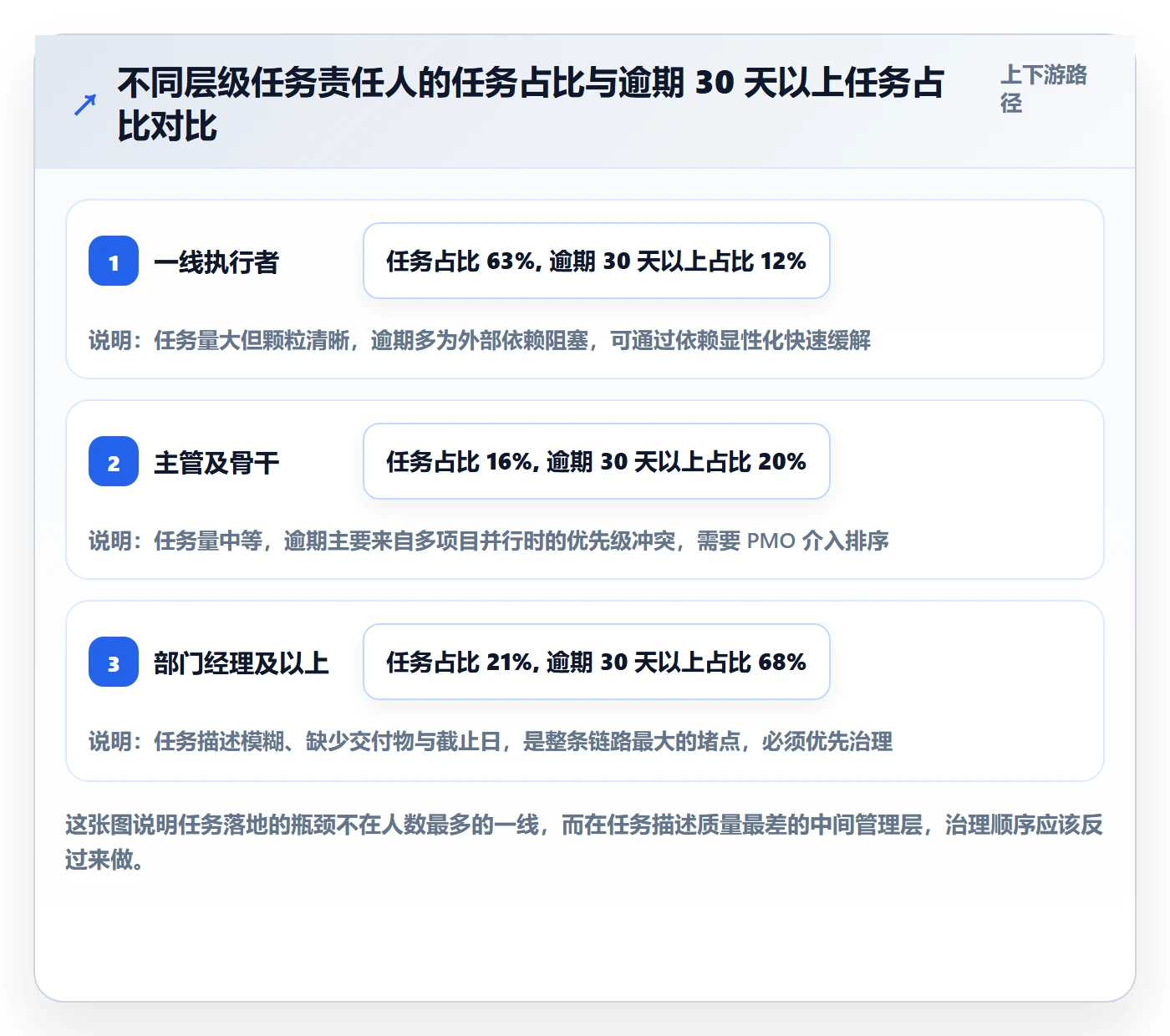Image resolution: width=1170 pixels, height=1036 pixels.
Task: Click the note about 外部依赖阻塞
Action: click(x=480, y=340)
